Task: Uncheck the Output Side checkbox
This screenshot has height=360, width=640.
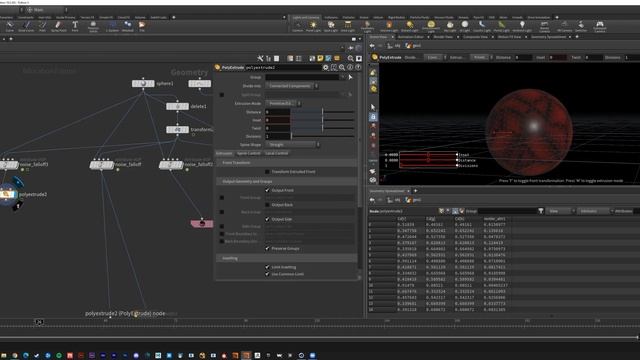Action: tap(267, 219)
